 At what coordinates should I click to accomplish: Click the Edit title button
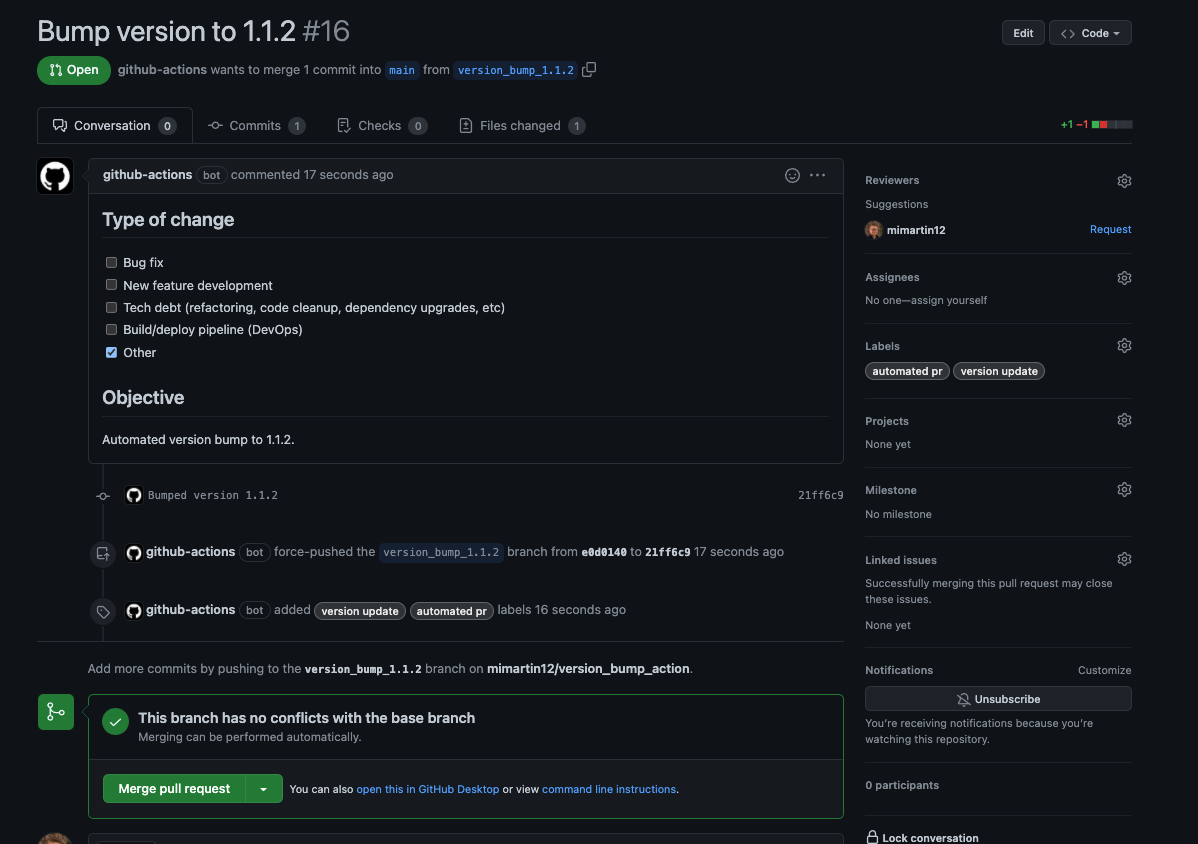(1023, 33)
